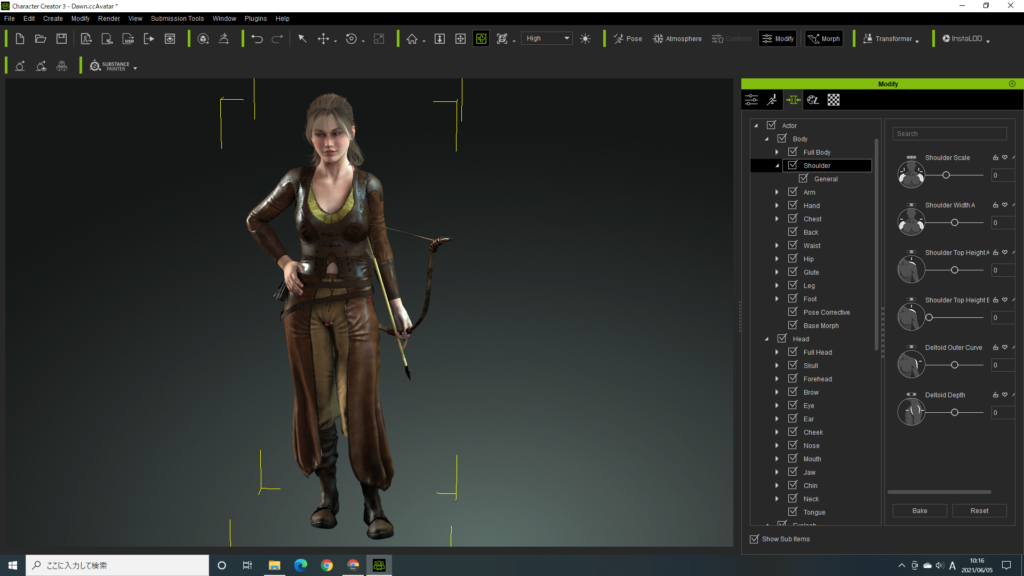
Task: Open the High quality dropdown
Action: (x=547, y=39)
